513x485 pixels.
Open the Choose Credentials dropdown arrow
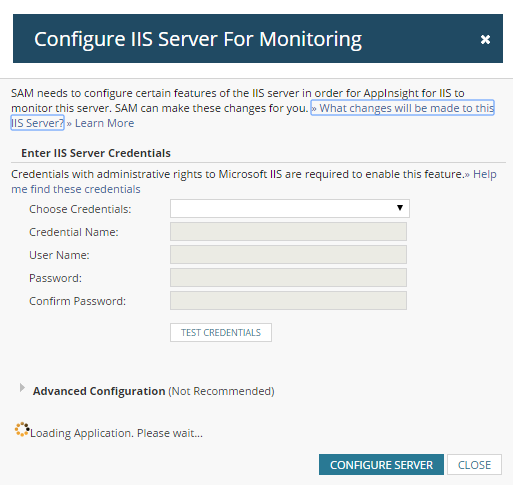click(400, 208)
